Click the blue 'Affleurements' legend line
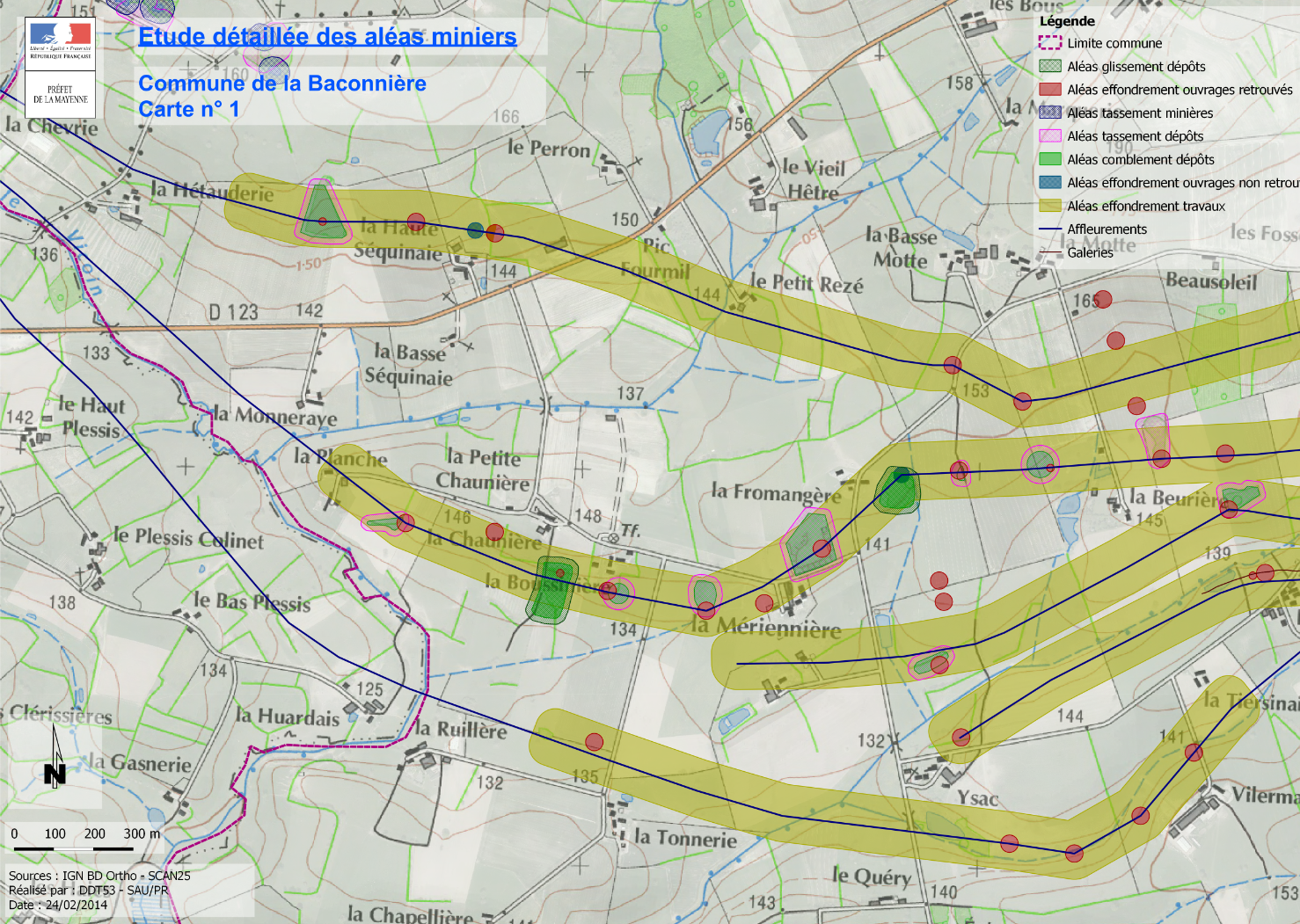Viewport: 1300px width, 924px height. (1050, 229)
